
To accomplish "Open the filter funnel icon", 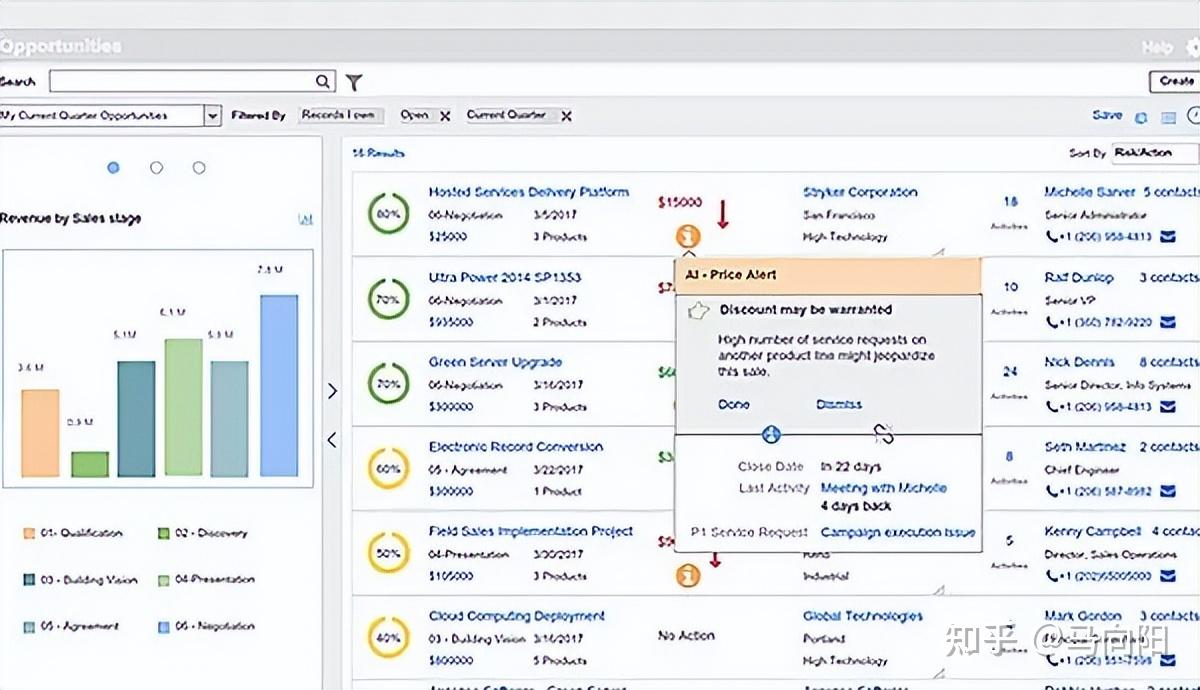I will 354,83.
